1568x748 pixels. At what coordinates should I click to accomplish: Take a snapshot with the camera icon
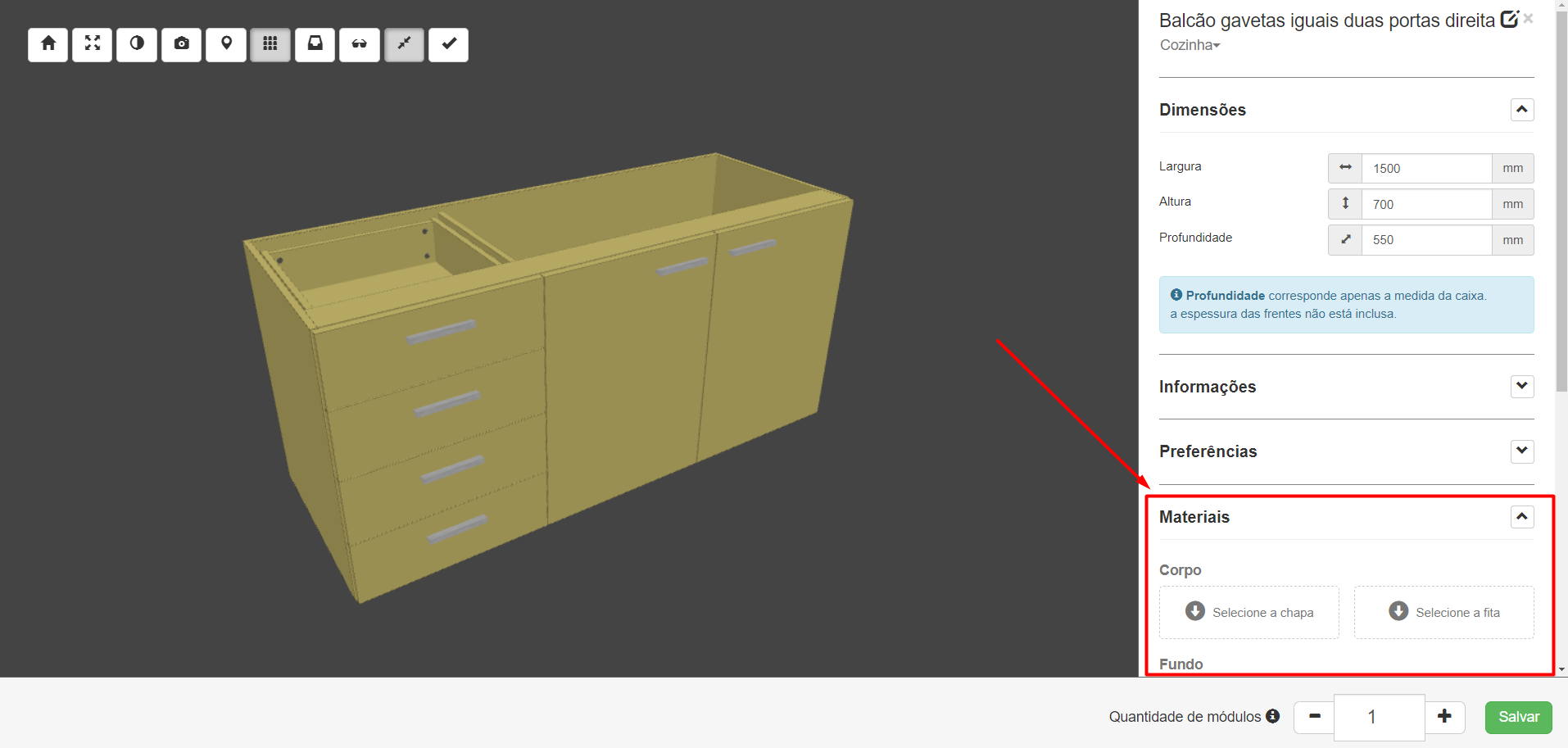[182, 44]
